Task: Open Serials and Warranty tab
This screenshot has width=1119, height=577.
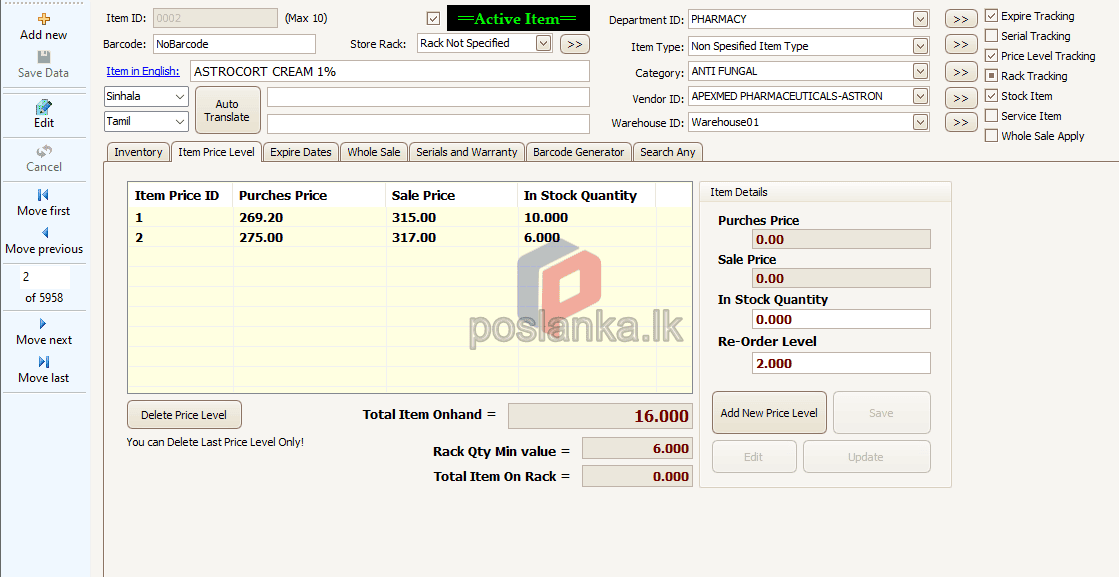Action: 467,152
